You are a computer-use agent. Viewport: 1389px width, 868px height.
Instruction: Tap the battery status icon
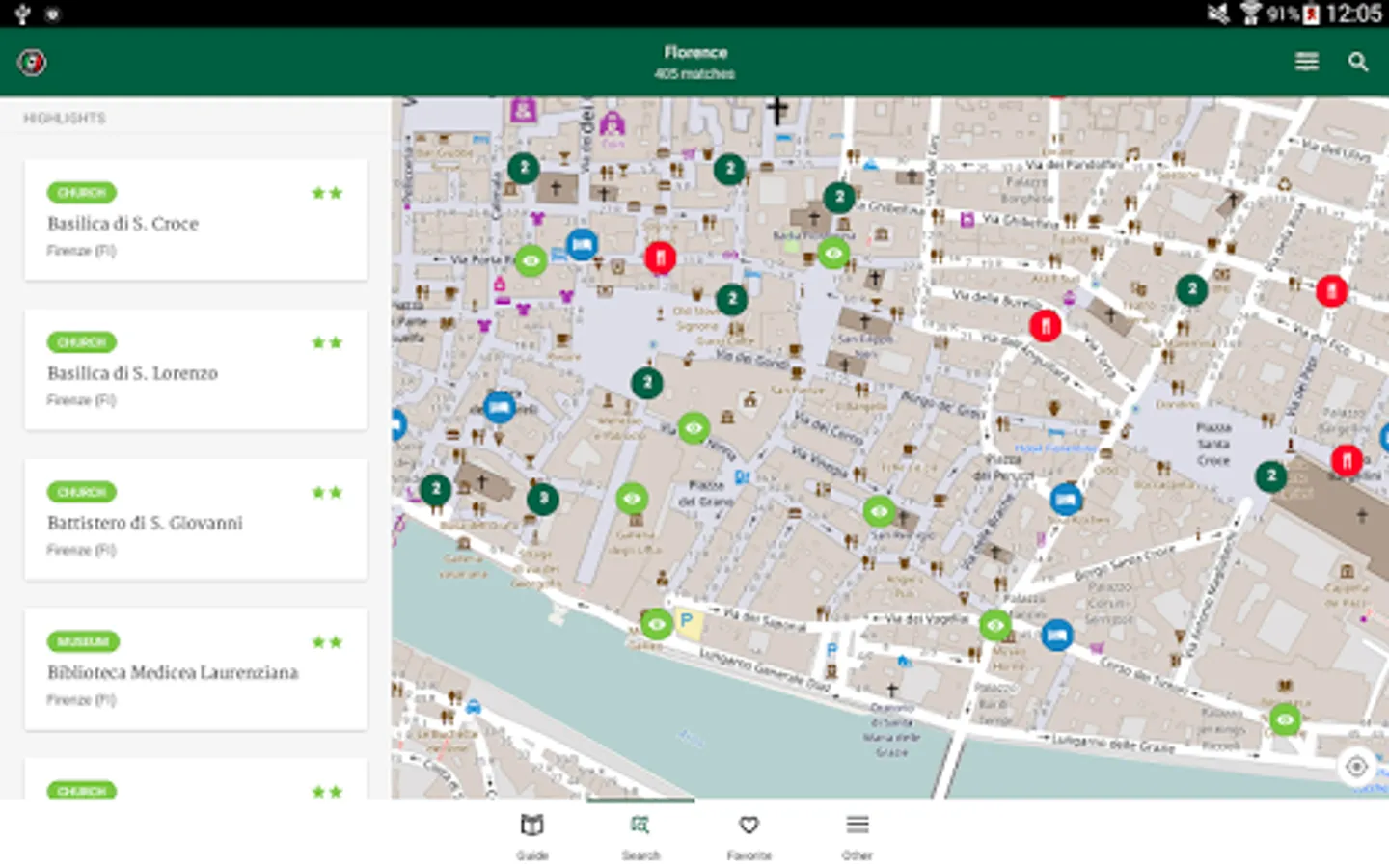pyautogui.click(x=1311, y=14)
